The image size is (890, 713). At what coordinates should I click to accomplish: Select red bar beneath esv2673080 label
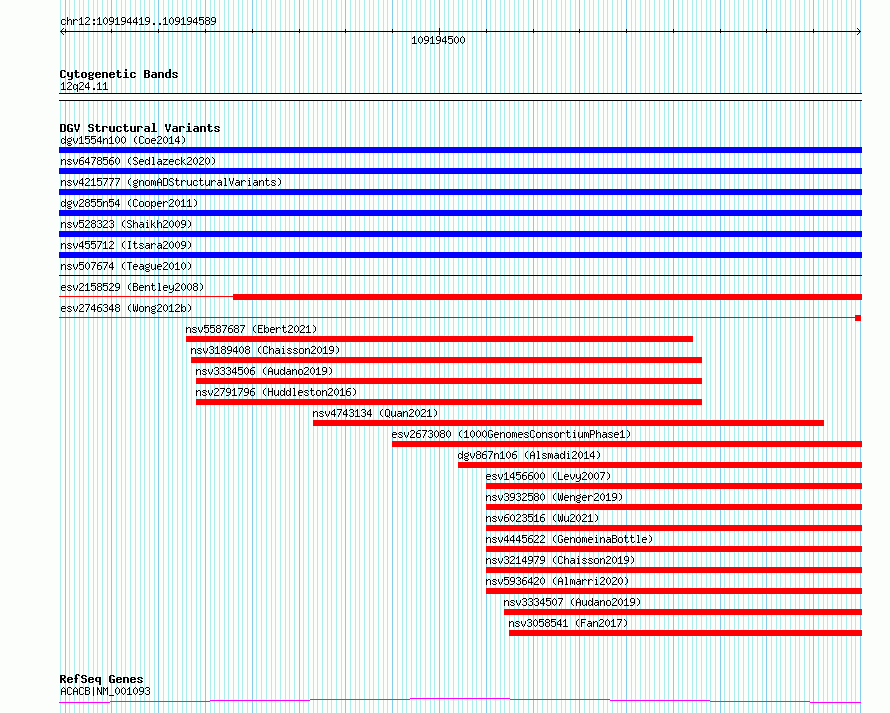pos(627,444)
